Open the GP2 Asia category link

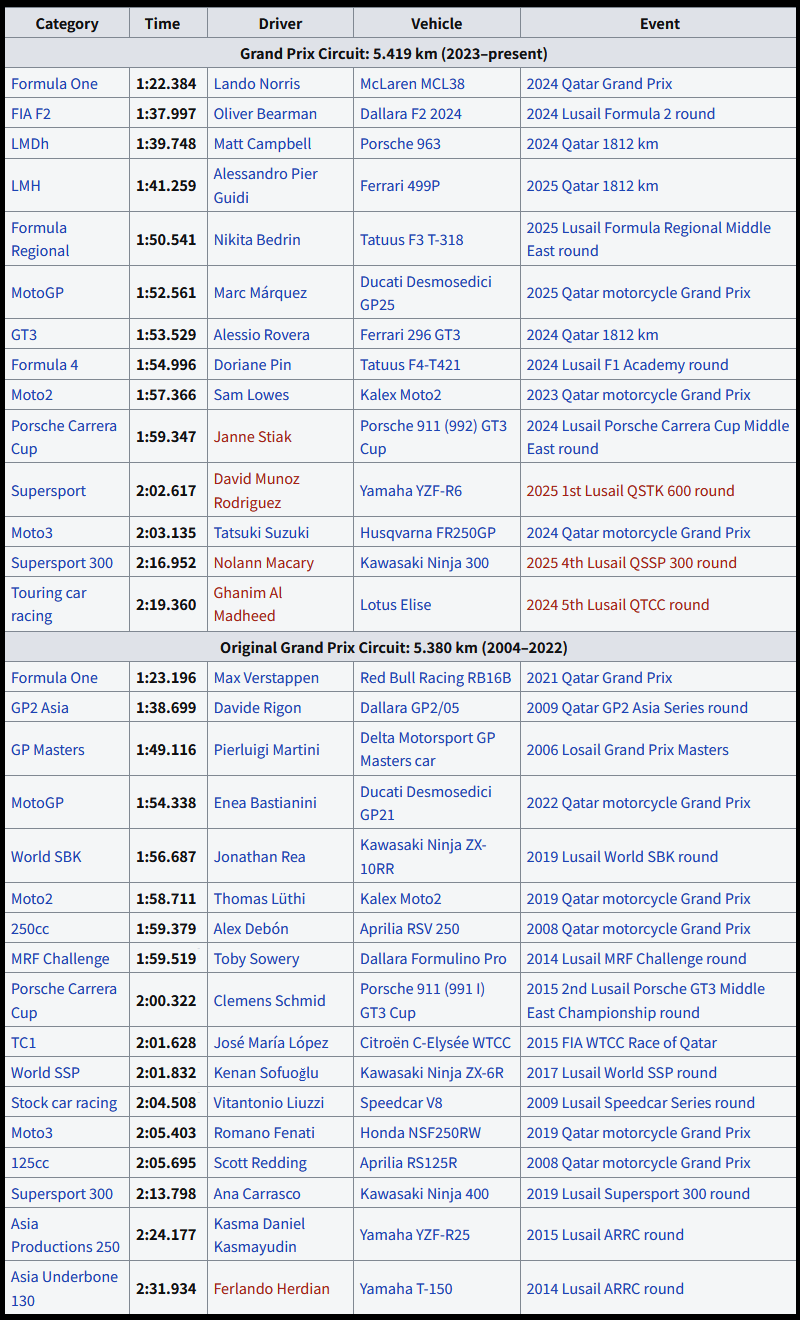40,708
